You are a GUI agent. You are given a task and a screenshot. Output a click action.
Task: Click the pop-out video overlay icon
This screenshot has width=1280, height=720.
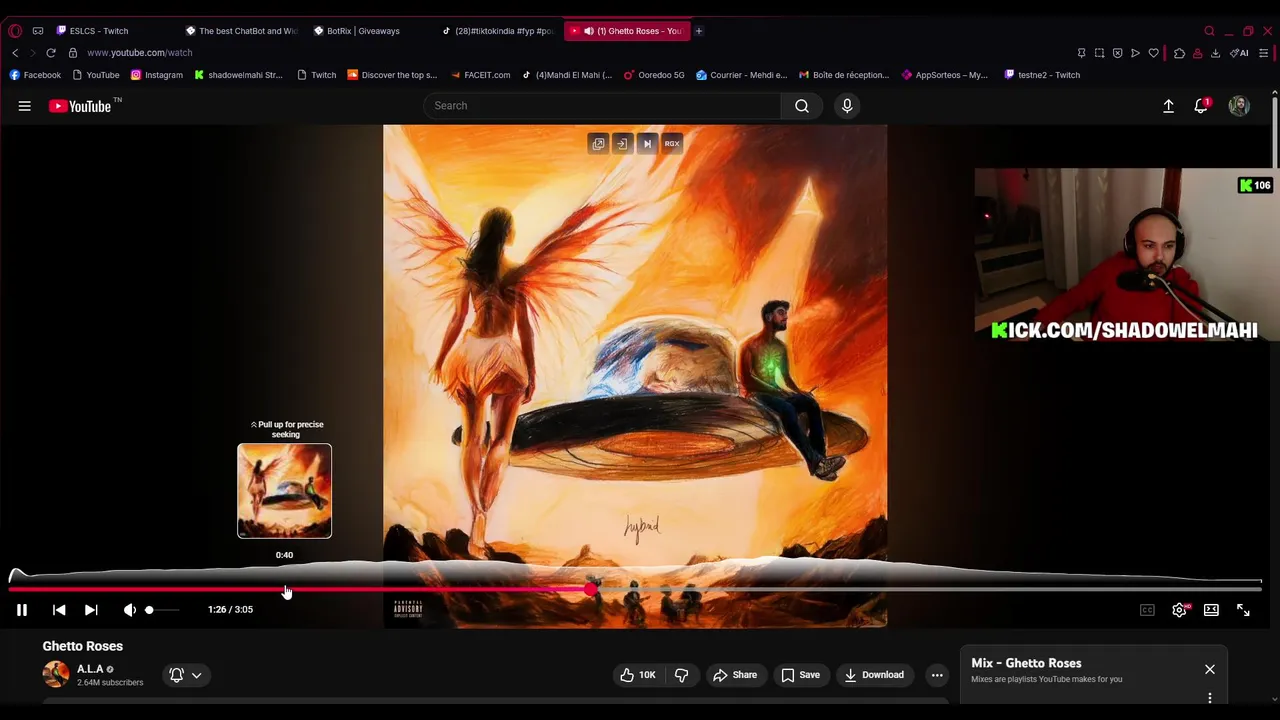tap(598, 143)
